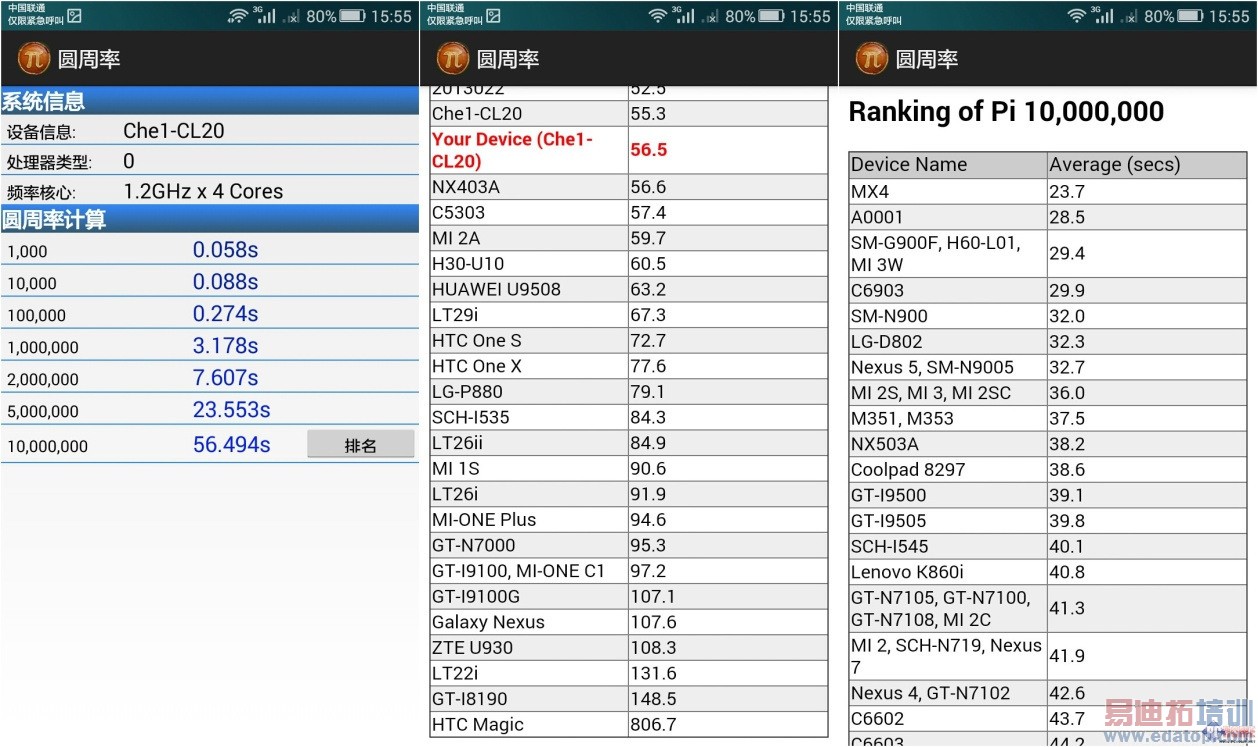
Task: Select the NX403A ranking row
Action: pos(629,187)
